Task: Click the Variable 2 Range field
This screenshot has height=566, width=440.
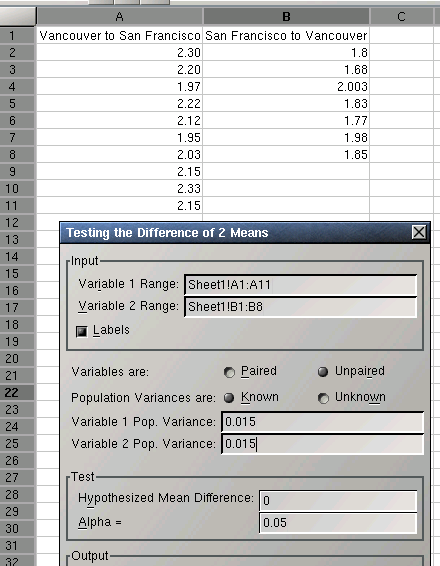Action: point(300,307)
